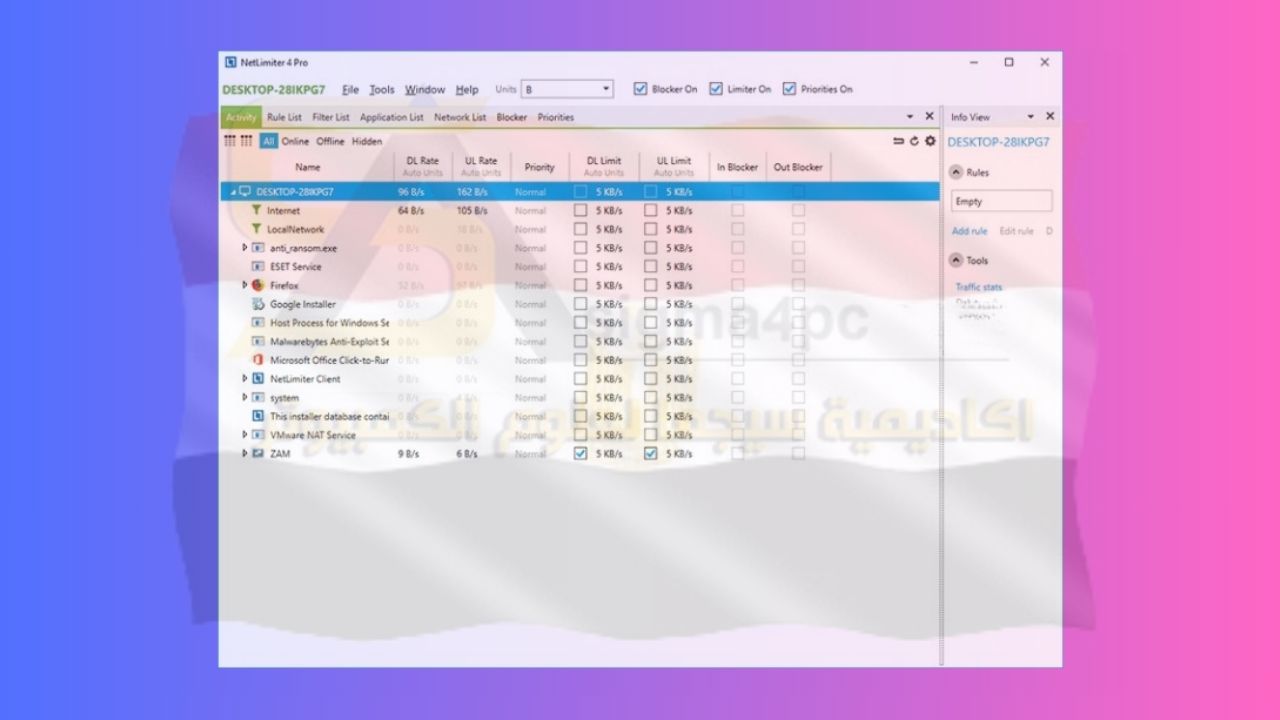Open the File menu
The image size is (1280, 720).
tap(350, 89)
